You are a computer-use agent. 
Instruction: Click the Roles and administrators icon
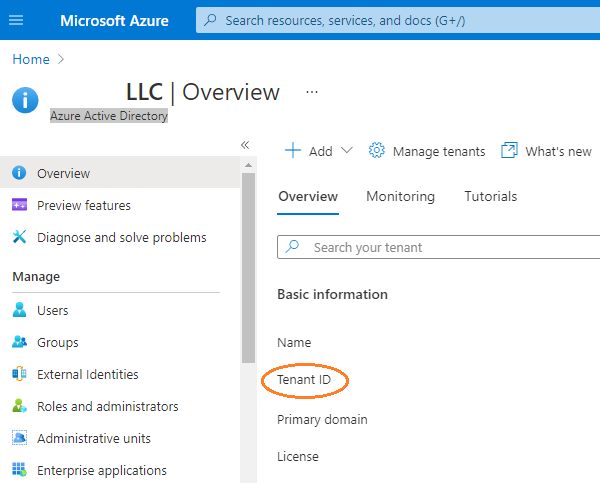coord(20,406)
